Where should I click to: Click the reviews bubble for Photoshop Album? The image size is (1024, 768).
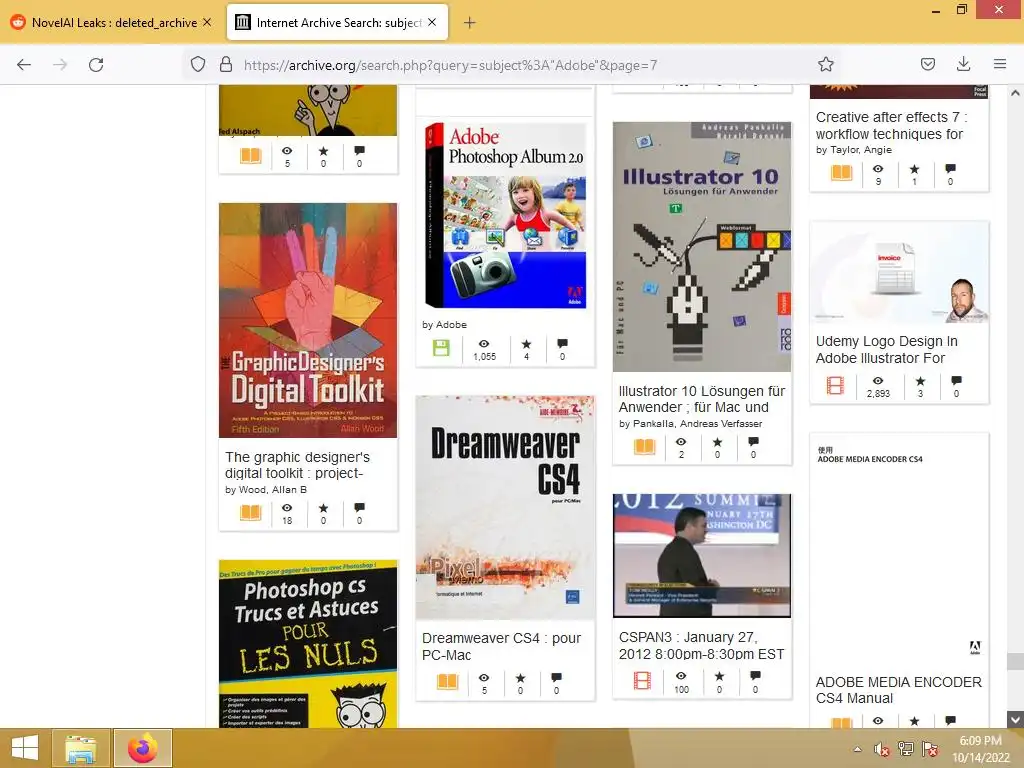[x=562, y=344]
